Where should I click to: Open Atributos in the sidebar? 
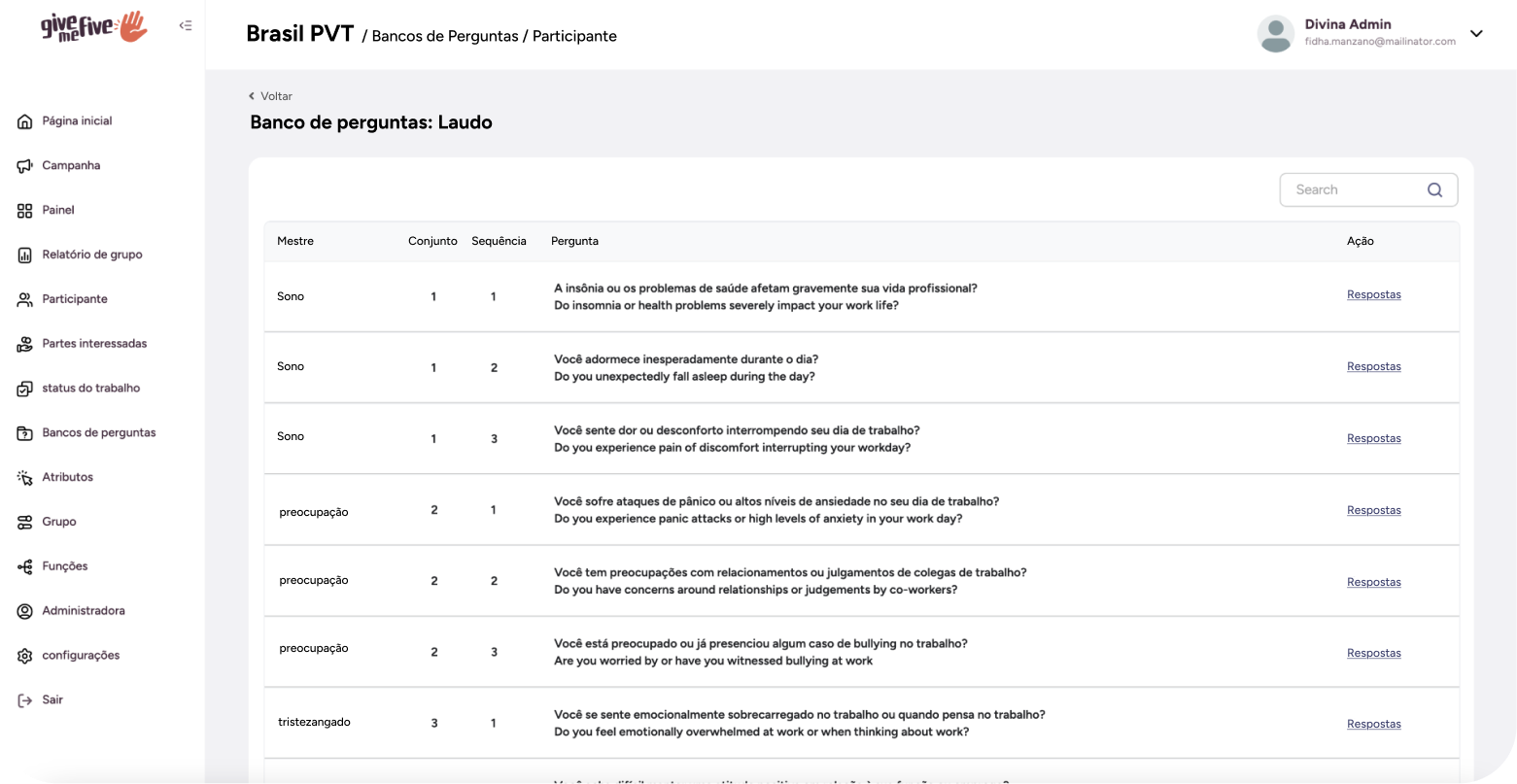(68, 477)
